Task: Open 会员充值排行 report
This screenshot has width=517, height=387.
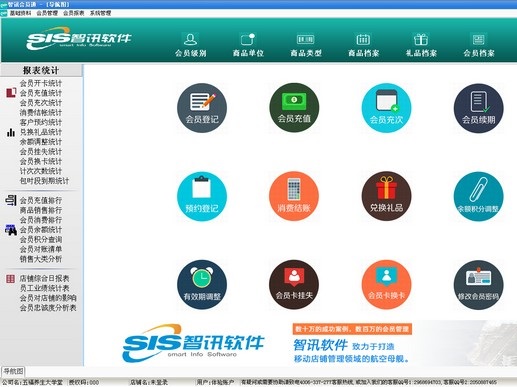Action: coord(41,200)
